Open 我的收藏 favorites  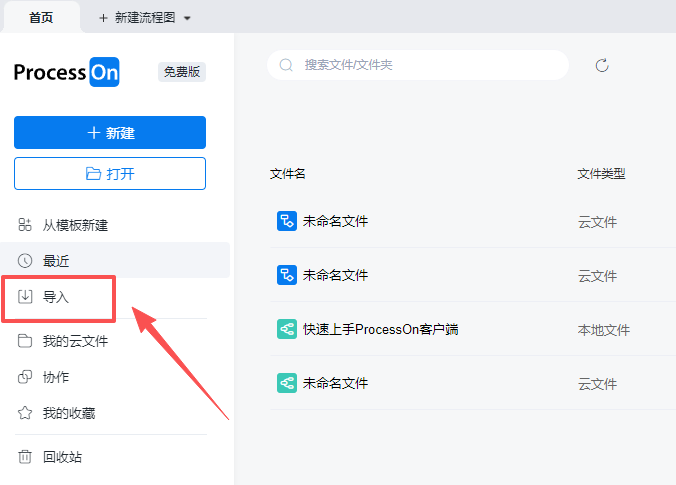click(x=69, y=413)
